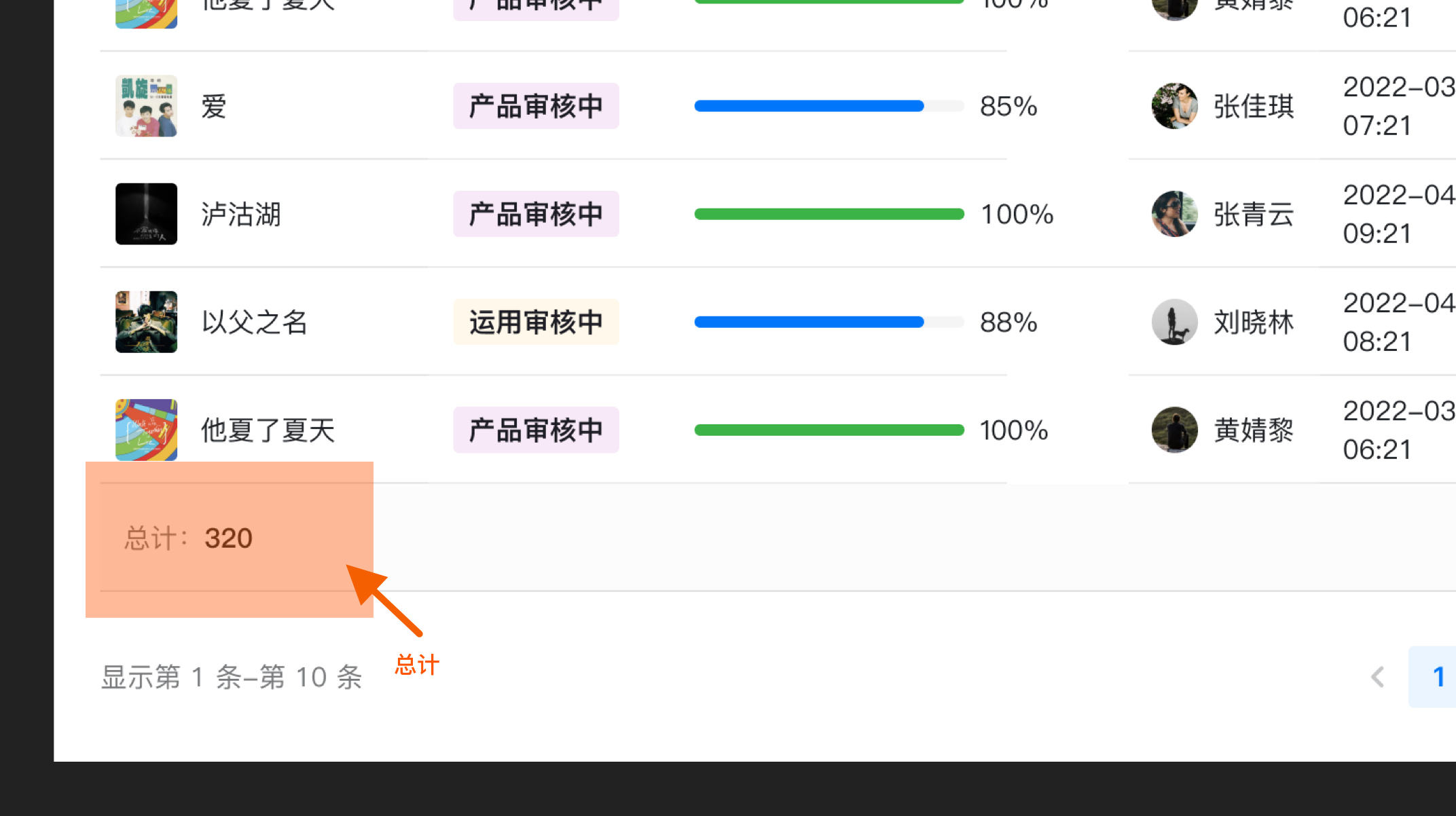Click the 运用审核中 status tag
The width and height of the screenshot is (1456, 816).
pyautogui.click(x=536, y=322)
